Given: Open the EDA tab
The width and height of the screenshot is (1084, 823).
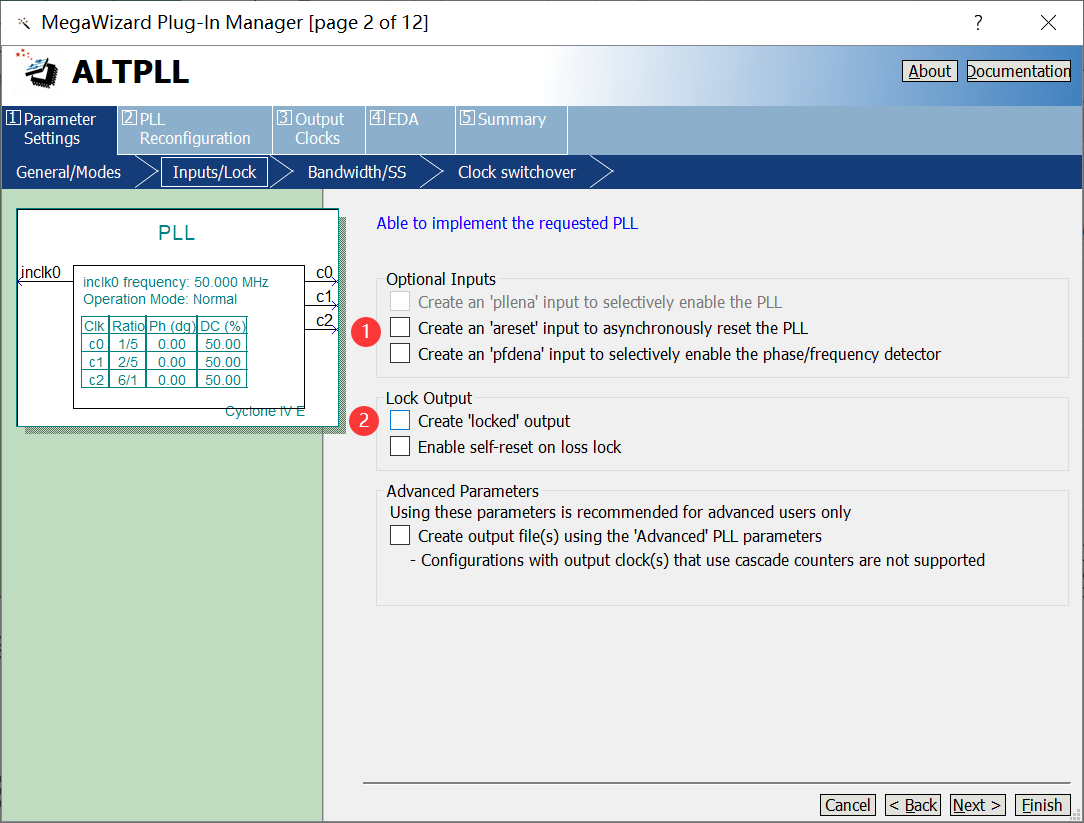Looking at the screenshot, I should click(410, 129).
